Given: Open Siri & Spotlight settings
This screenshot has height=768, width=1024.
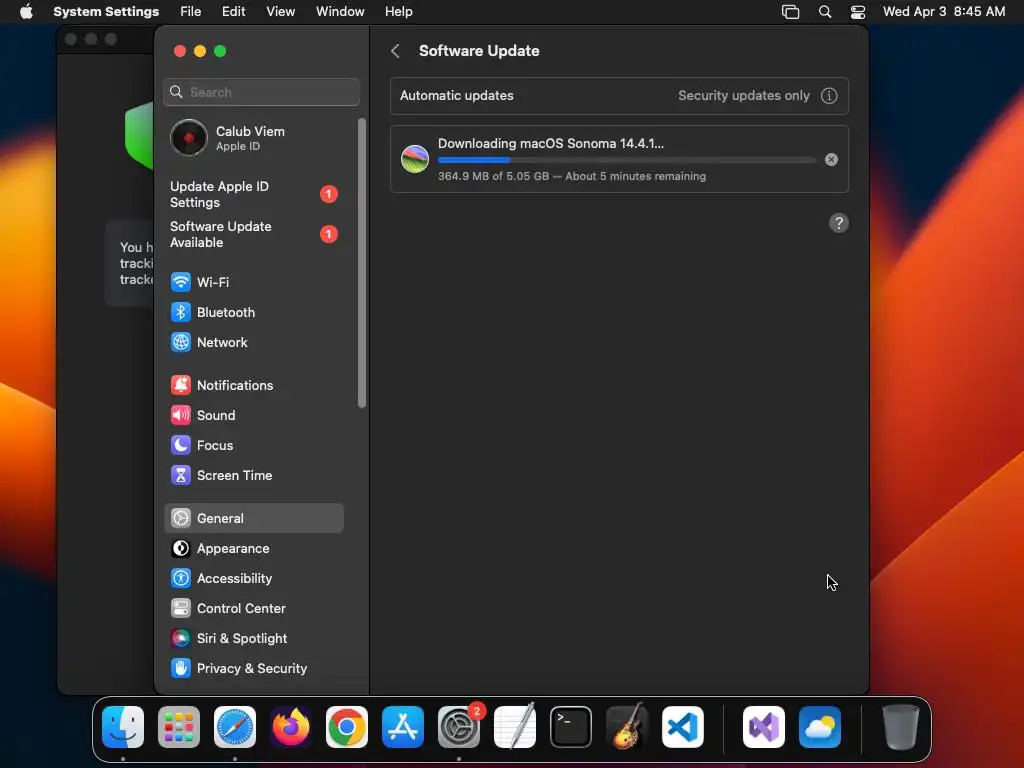Looking at the screenshot, I should (x=253, y=639).
